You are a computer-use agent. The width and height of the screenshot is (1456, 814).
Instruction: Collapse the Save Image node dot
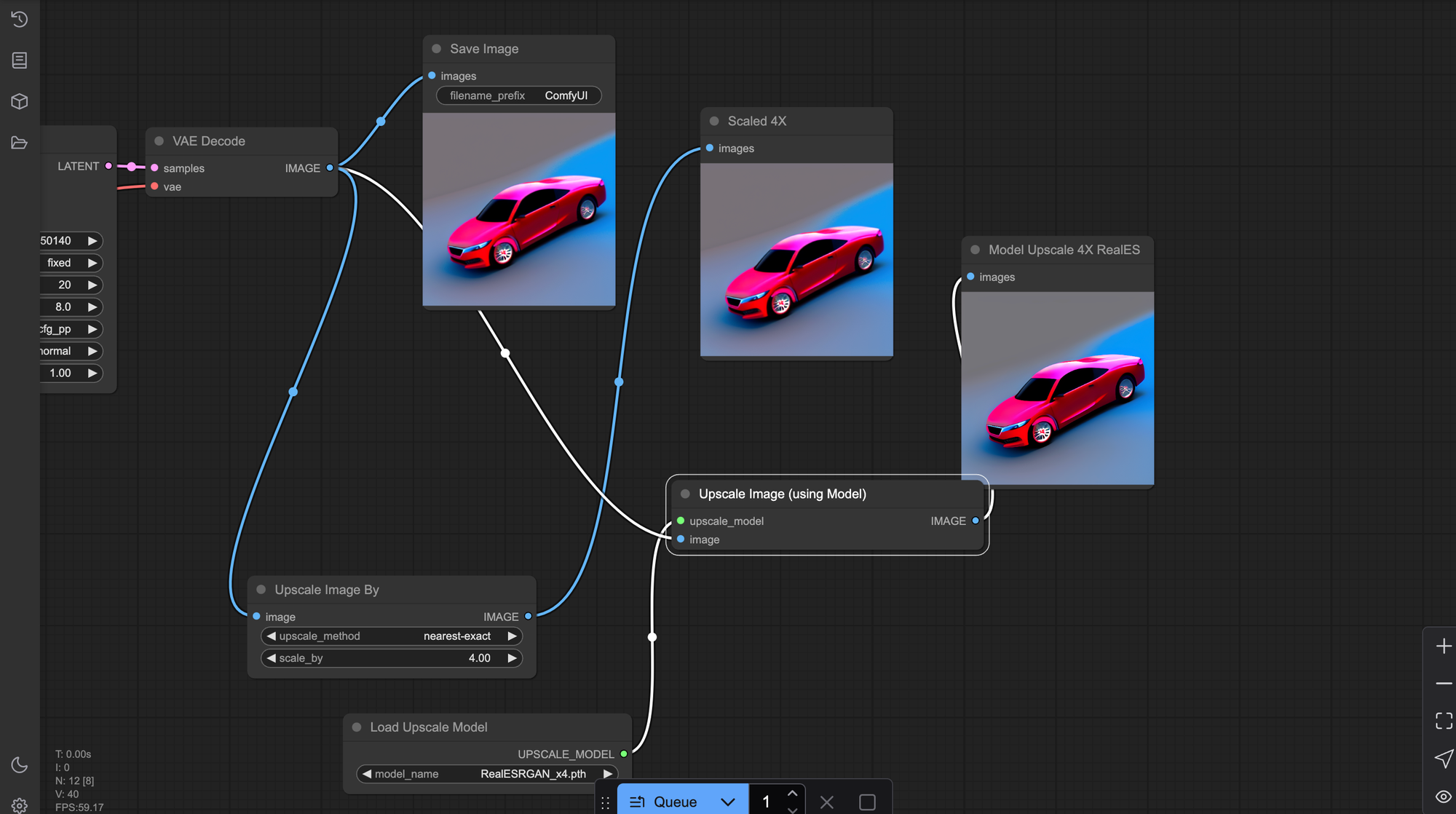[x=437, y=49]
